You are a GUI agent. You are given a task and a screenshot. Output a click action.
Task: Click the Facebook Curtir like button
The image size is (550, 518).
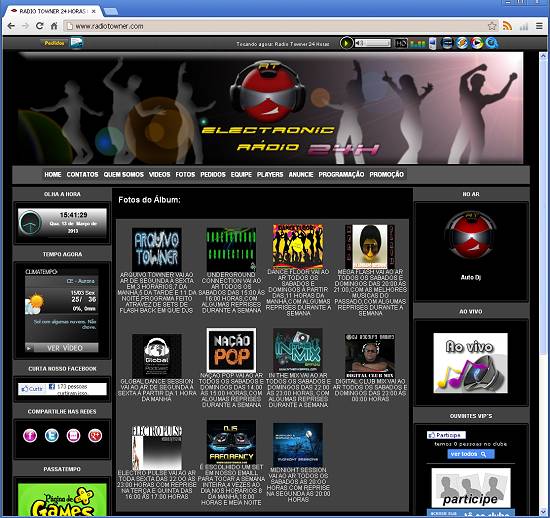tap(32, 389)
